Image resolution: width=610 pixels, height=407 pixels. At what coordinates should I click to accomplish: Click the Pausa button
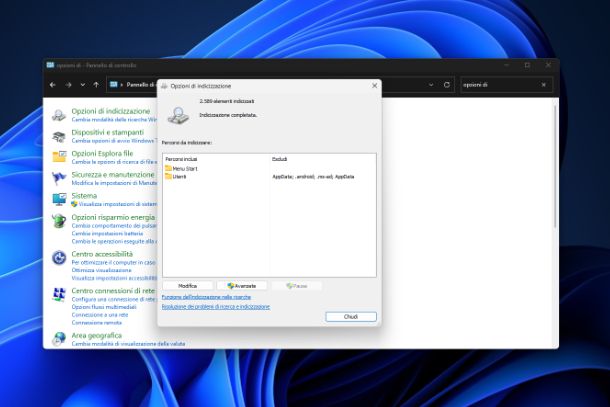click(x=296, y=286)
